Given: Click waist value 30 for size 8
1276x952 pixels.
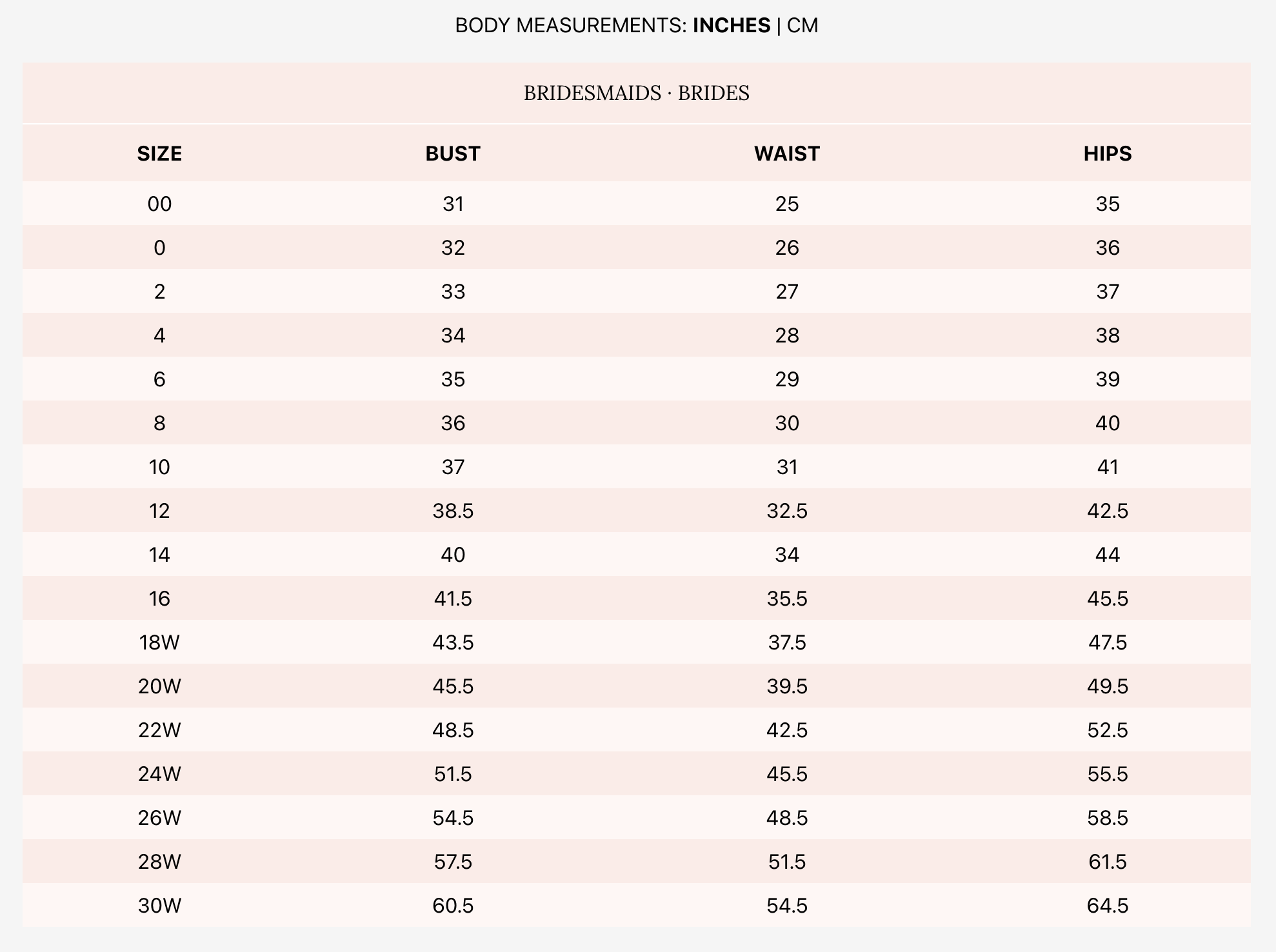Looking at the screenshot, I should click(x=786, y=423).
